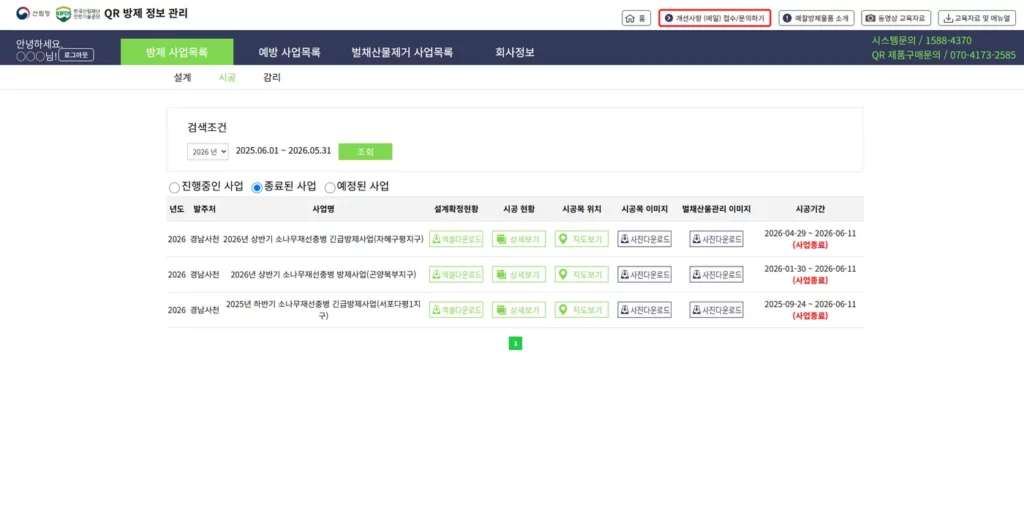This screenshot has height=511, width=1024.
Task: Click the 홈 home button
Action: 636,18
